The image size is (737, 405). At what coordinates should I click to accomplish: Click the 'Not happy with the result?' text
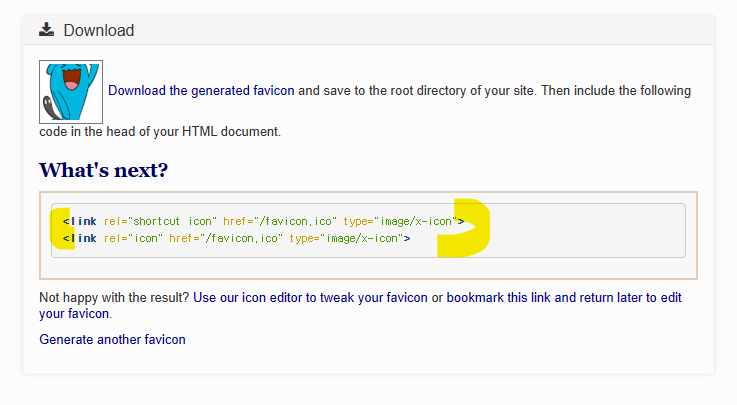point(114,298)
